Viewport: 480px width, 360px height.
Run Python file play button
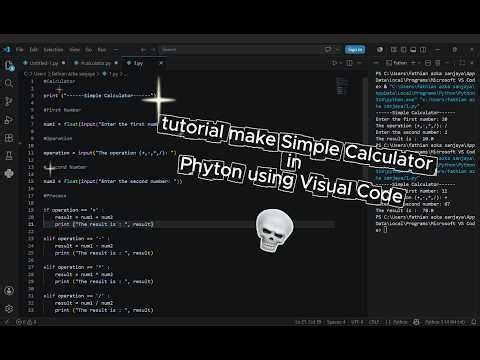(334, 63)
